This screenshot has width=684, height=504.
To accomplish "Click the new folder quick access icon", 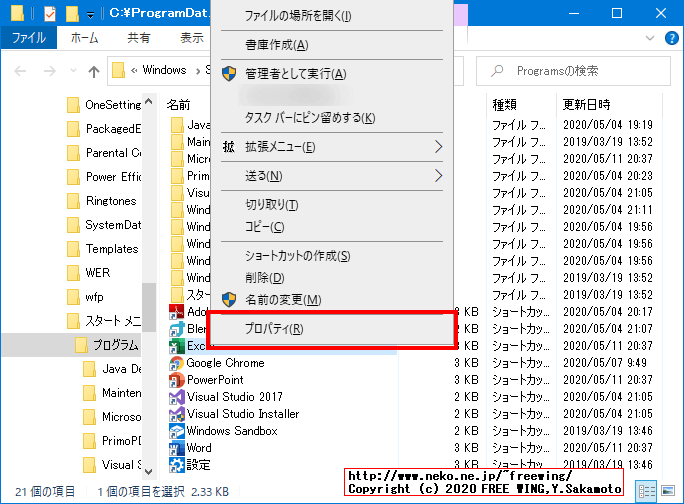I will [x=72, y=14].
